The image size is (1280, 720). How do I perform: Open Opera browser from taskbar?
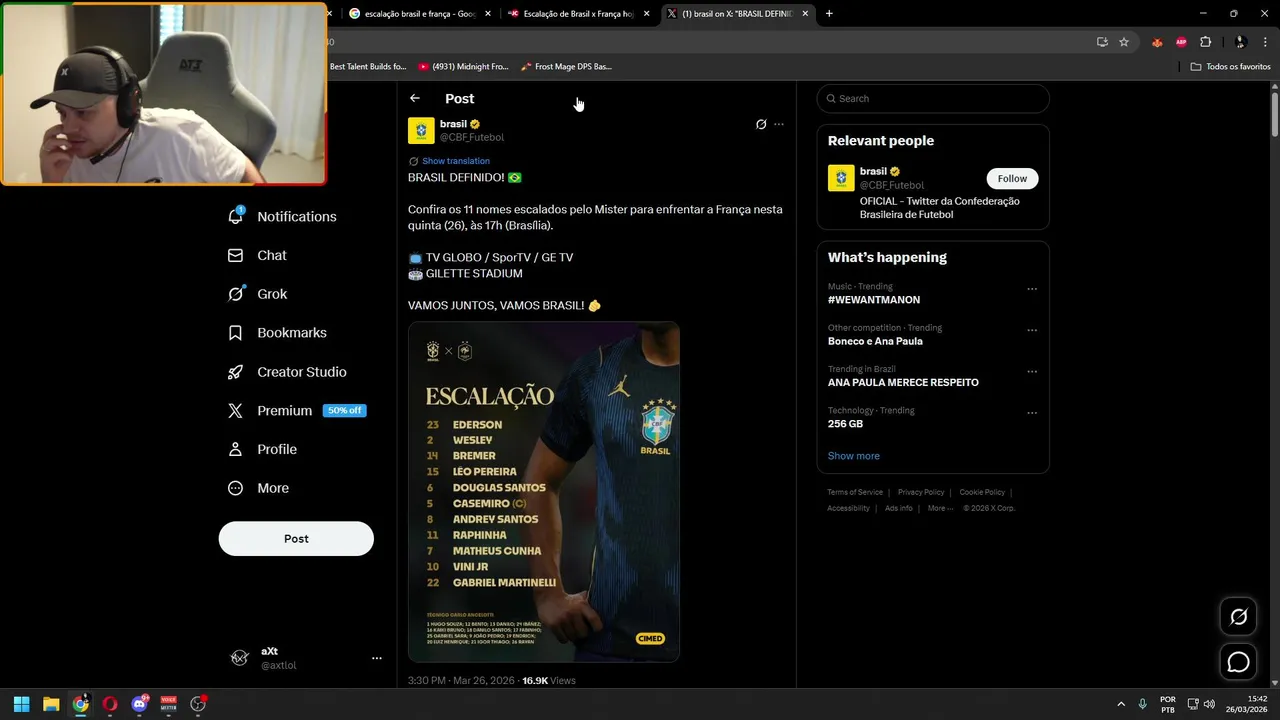pos(110,704)
